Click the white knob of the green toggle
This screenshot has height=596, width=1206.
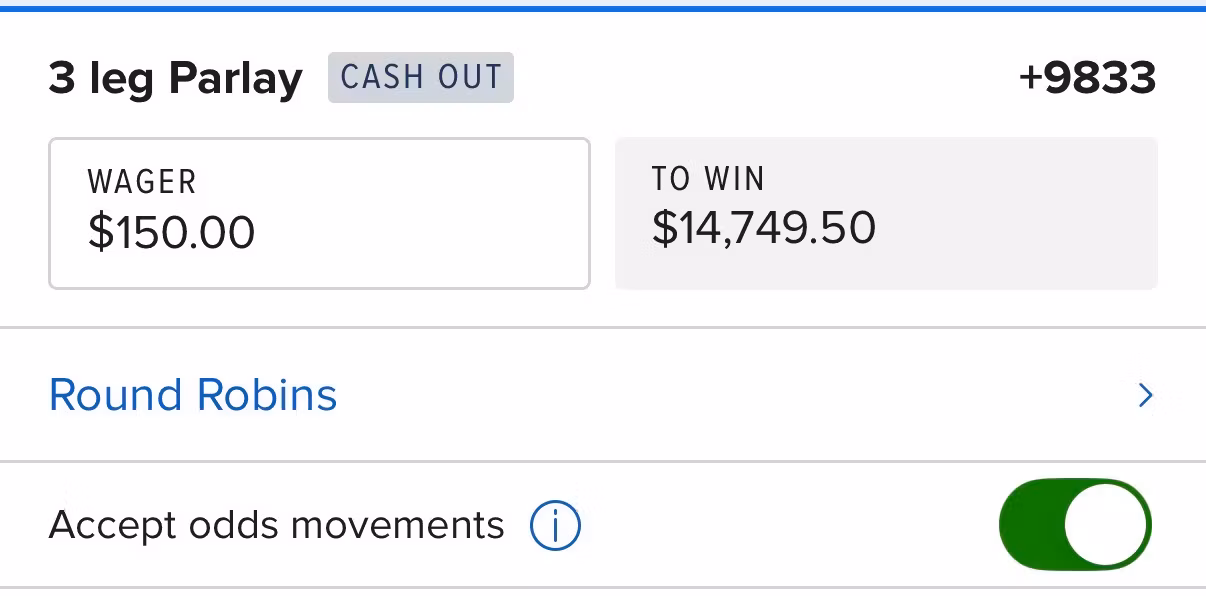pyautogui.click(x=1107, y=525)
